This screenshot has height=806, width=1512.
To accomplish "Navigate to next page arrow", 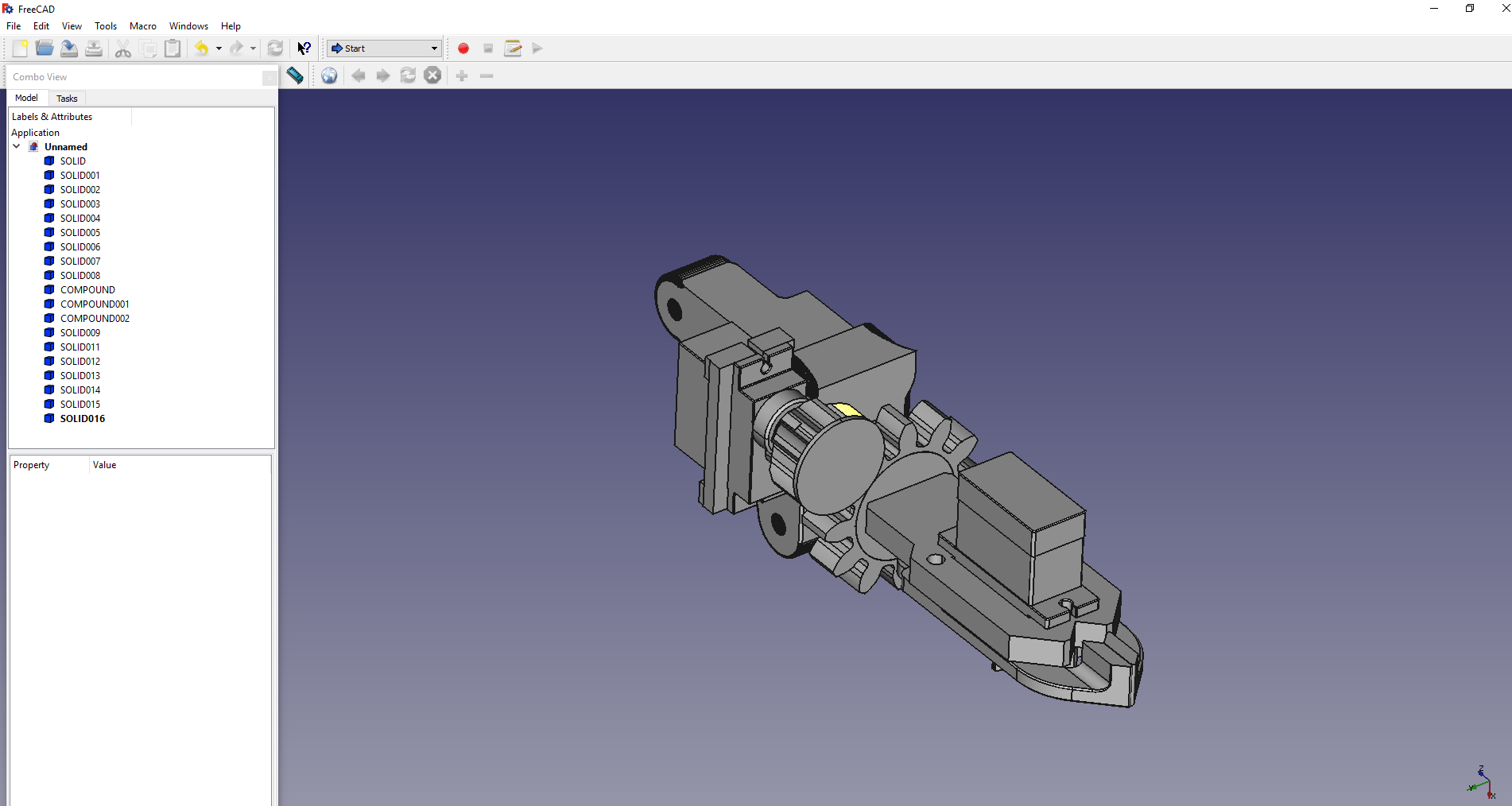I will click(383, 76).
